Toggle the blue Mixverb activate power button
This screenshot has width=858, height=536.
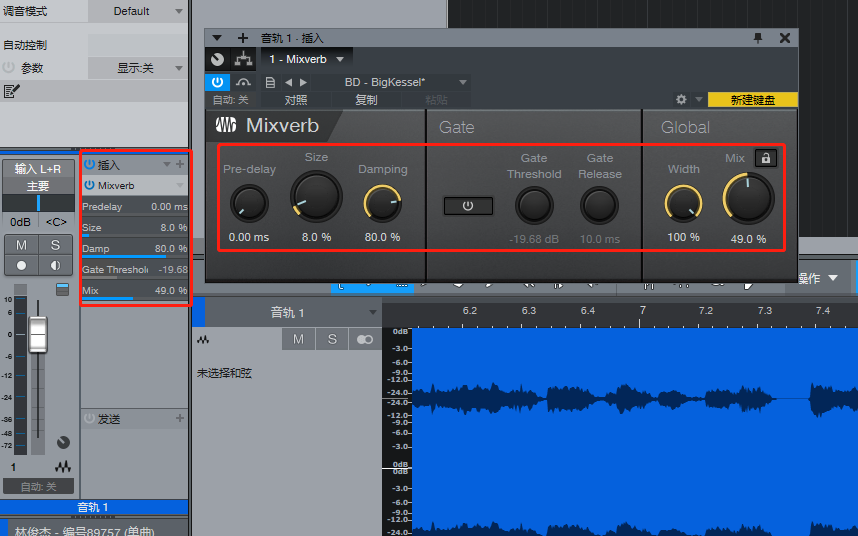tap(217, 82)
